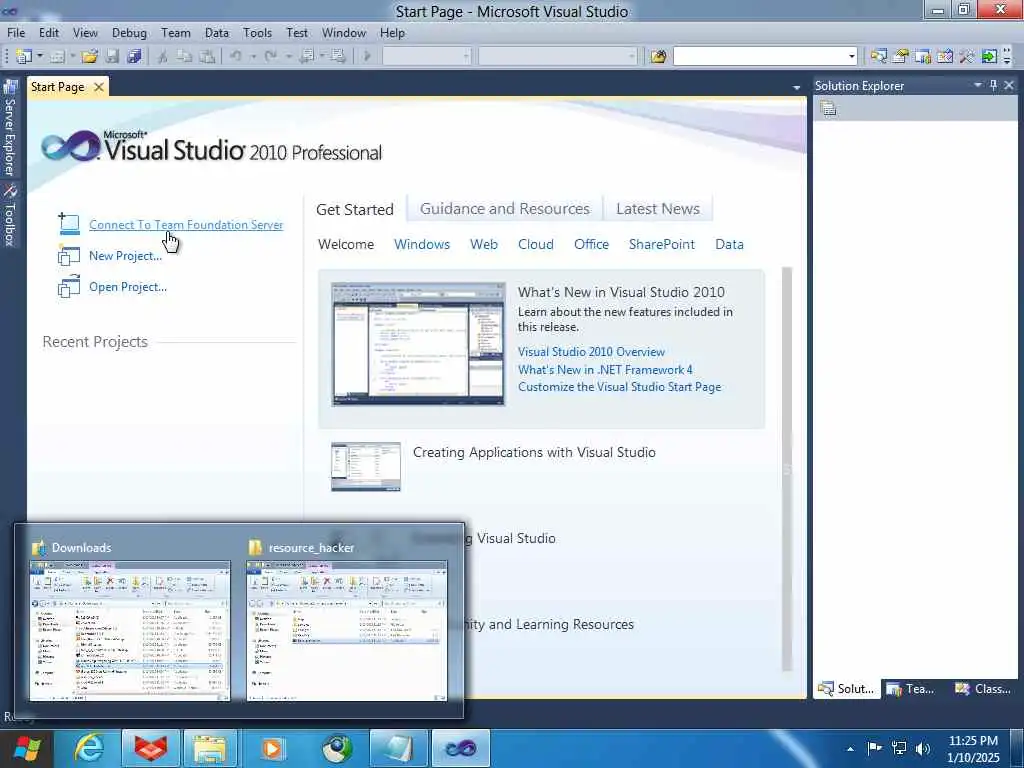Open the Debug menu

coord(129,33)
